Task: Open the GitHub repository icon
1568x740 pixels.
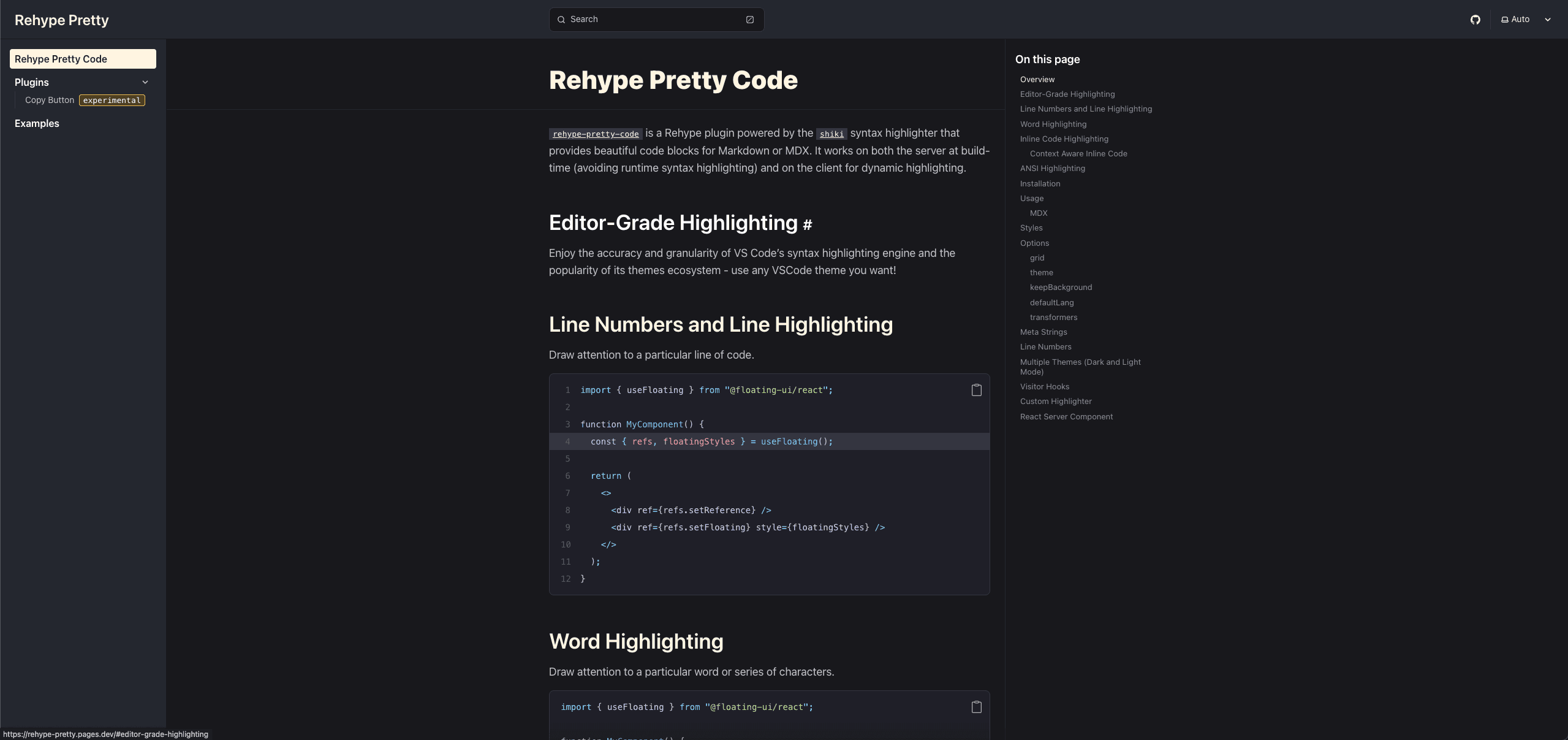Action: tap(1475, 20)
